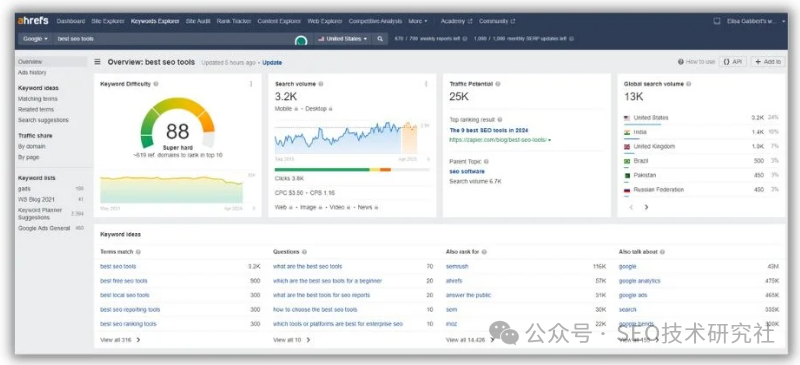The height and width of the screenshot is (365, 800).
Task: Expand the More menu in navigation
Action: coord(418,21)
